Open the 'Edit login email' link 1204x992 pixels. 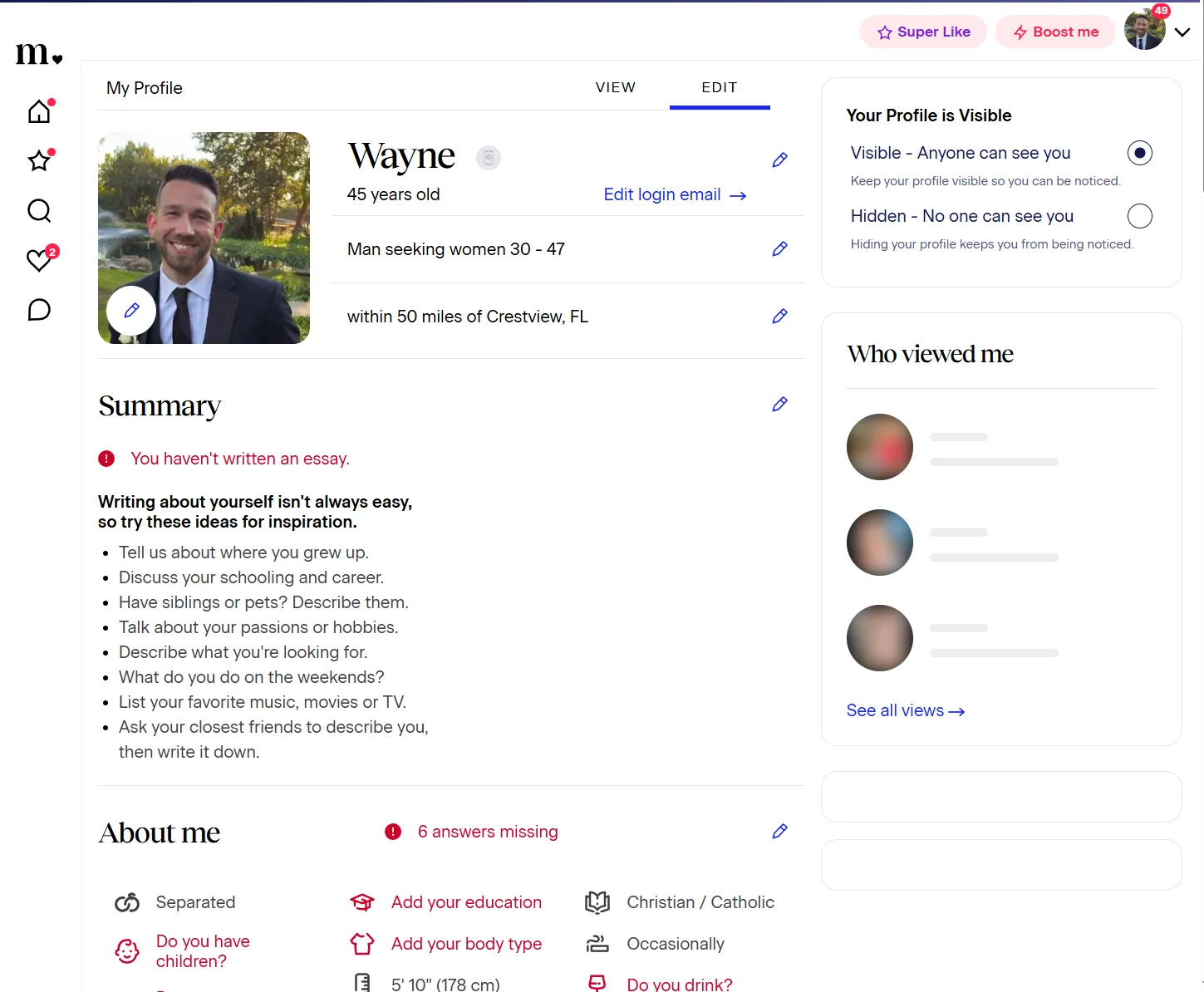(675, 194)
